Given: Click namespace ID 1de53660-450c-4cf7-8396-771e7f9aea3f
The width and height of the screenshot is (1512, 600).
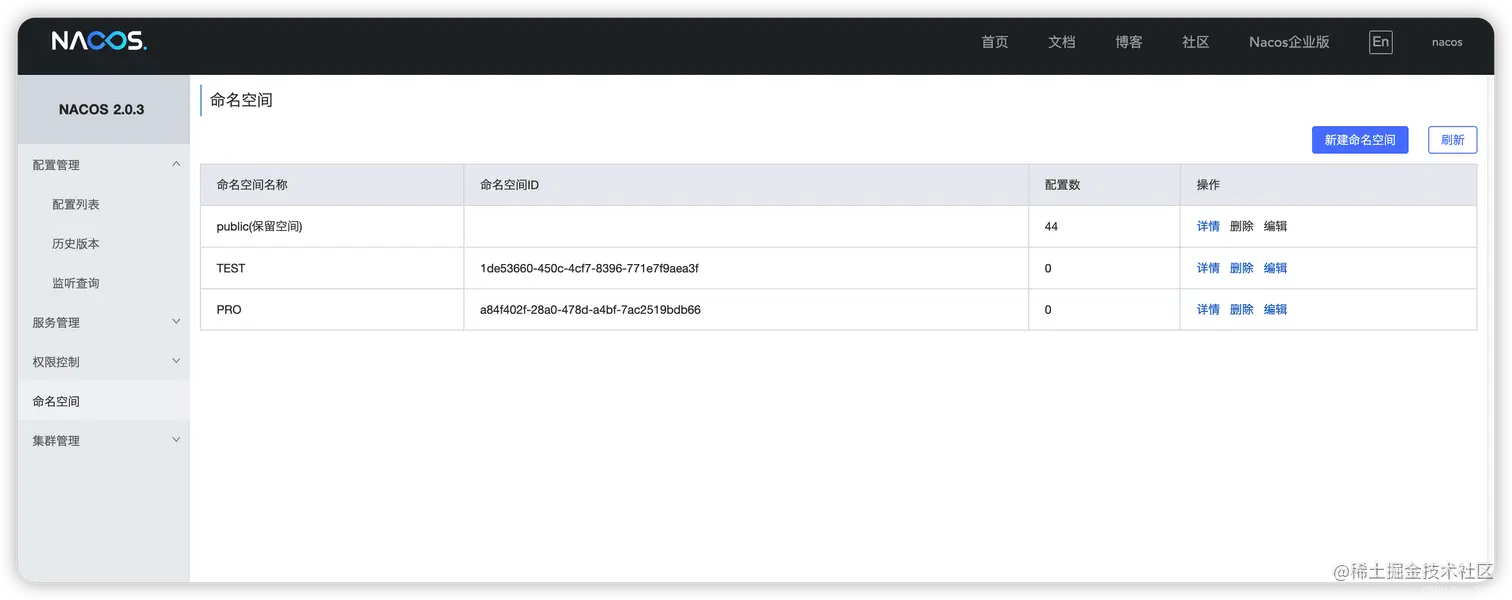Looking at the screenshot, I should click(589, 268).
